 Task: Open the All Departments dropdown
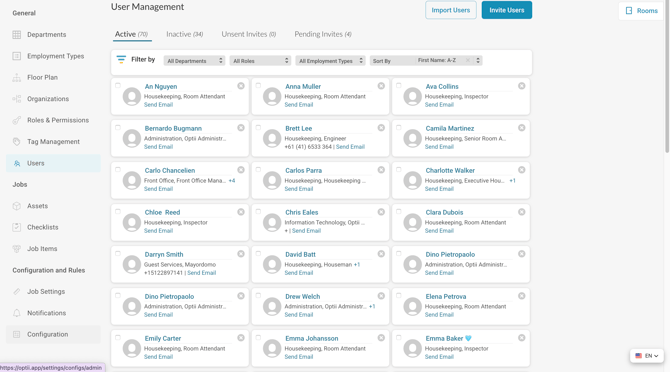(x=194, y=61)
